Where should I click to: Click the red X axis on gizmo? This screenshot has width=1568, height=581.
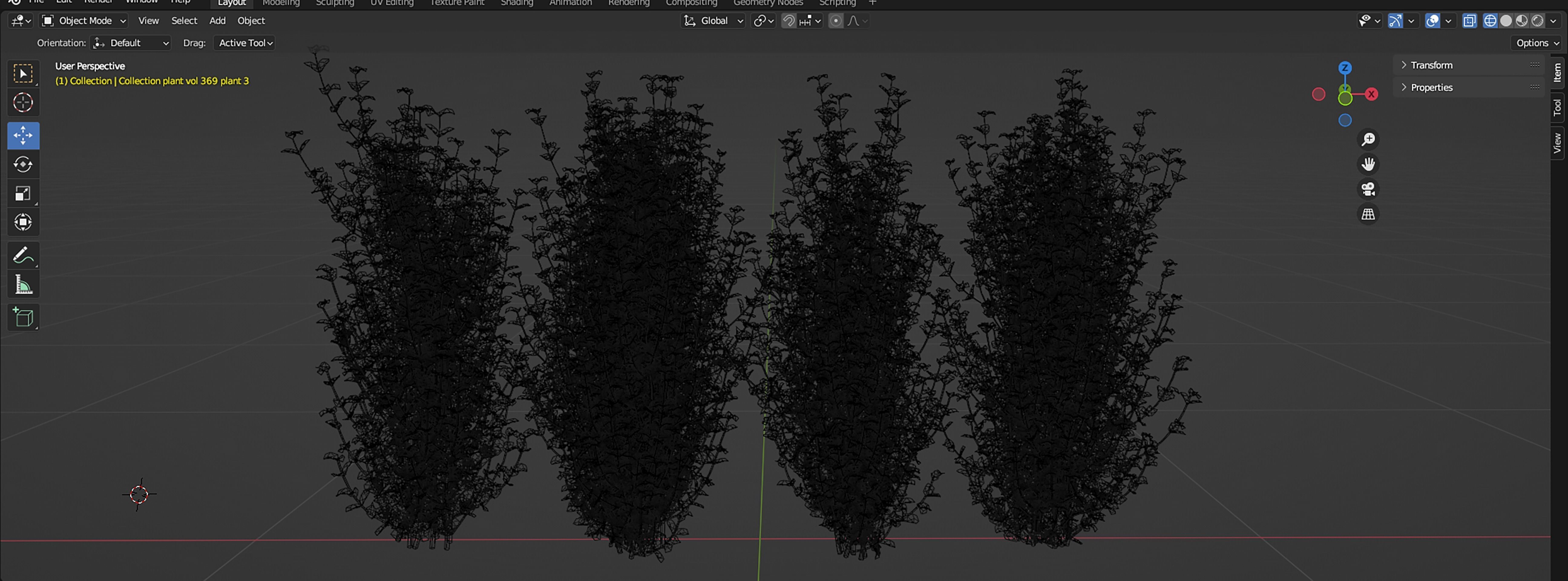[x=1371, y=94]
